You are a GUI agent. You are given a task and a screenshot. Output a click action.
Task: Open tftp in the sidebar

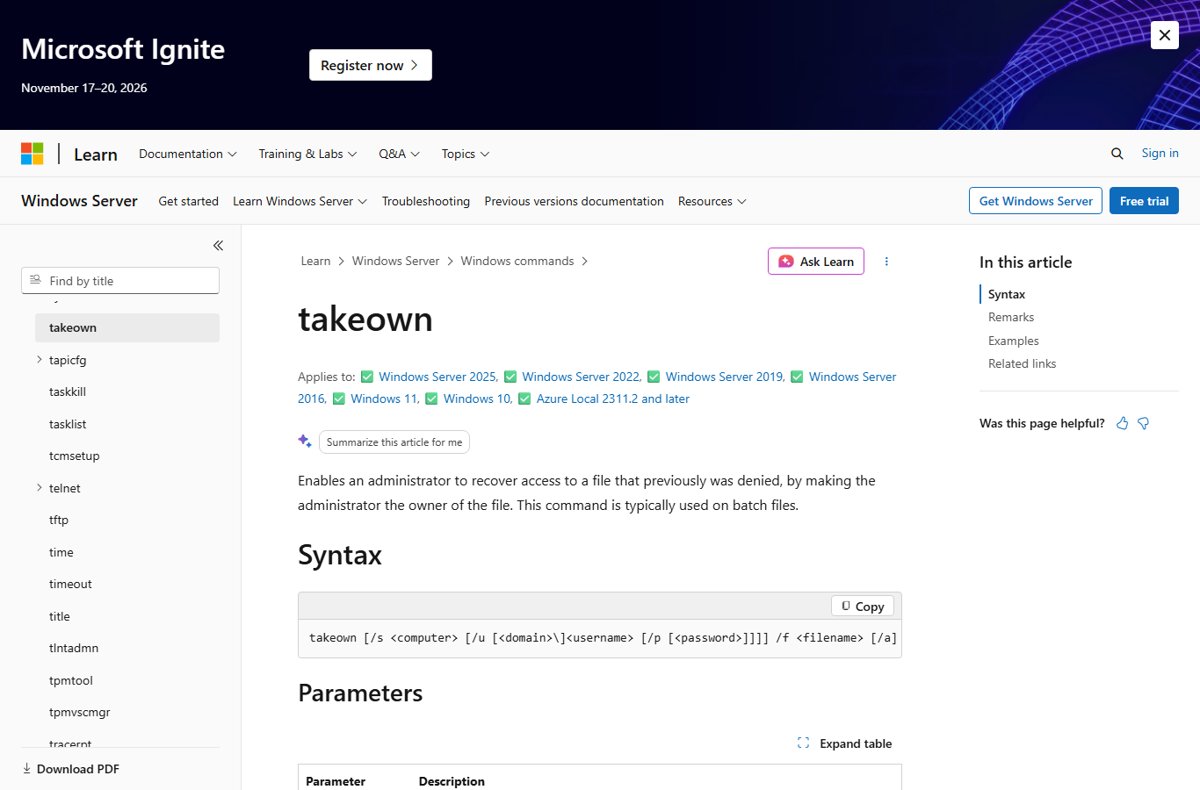click(x=58, y=520)
